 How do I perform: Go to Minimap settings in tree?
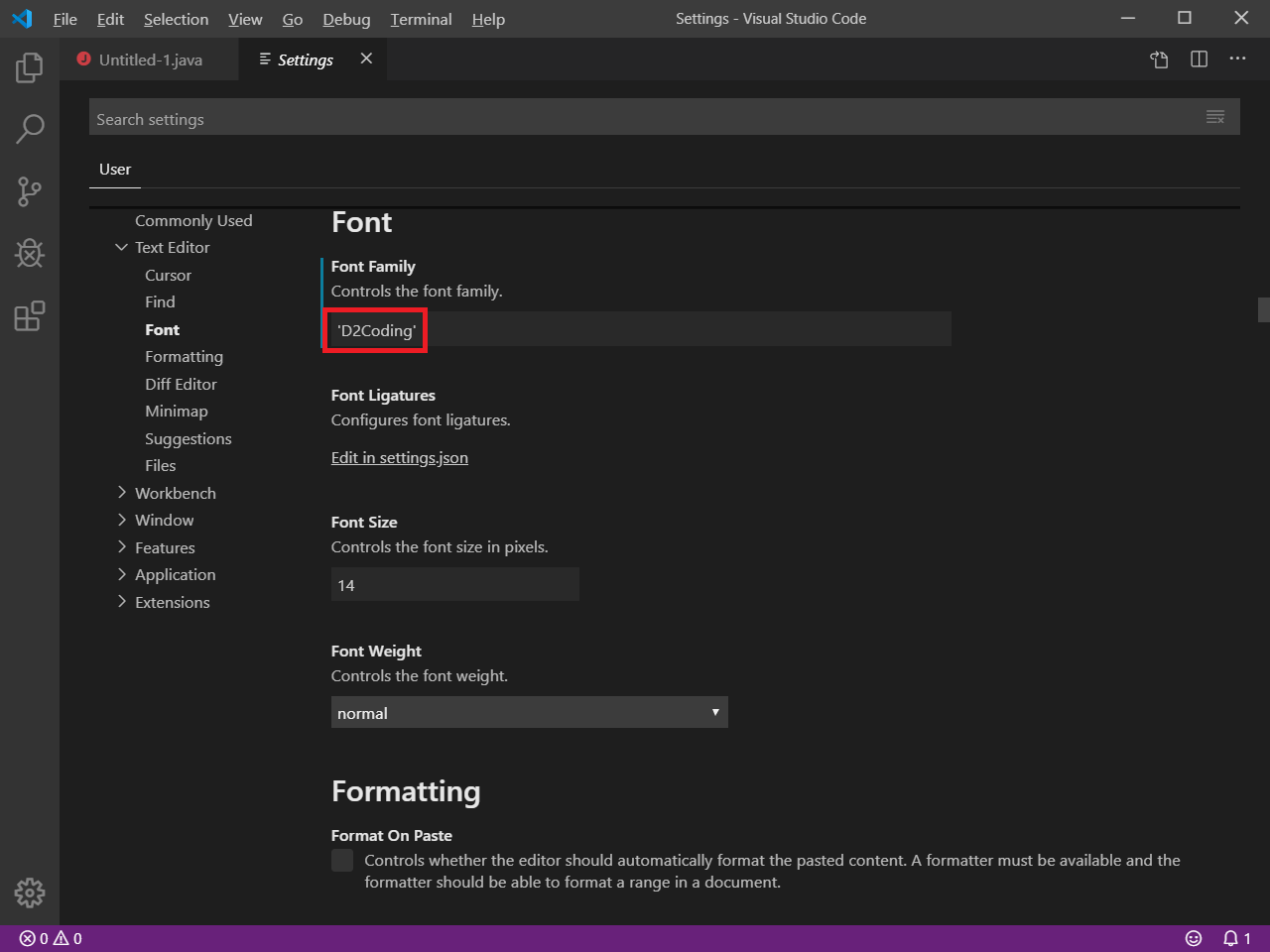[x=177, y=411]
